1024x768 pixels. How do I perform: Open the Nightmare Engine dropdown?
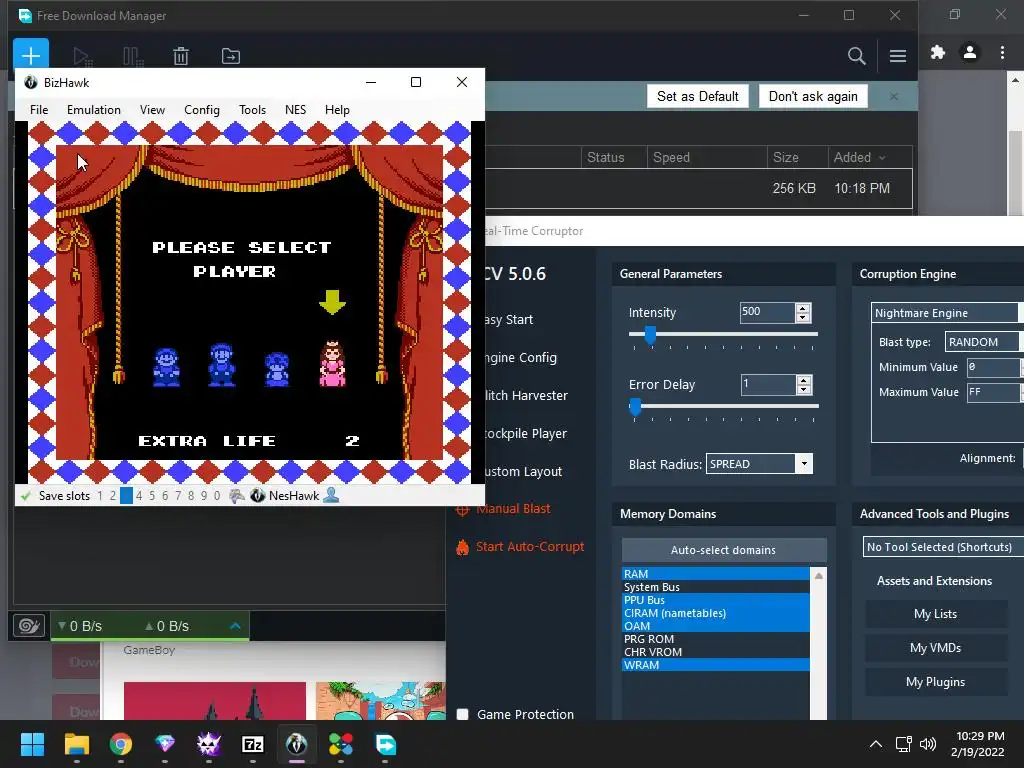click(948, 313)
